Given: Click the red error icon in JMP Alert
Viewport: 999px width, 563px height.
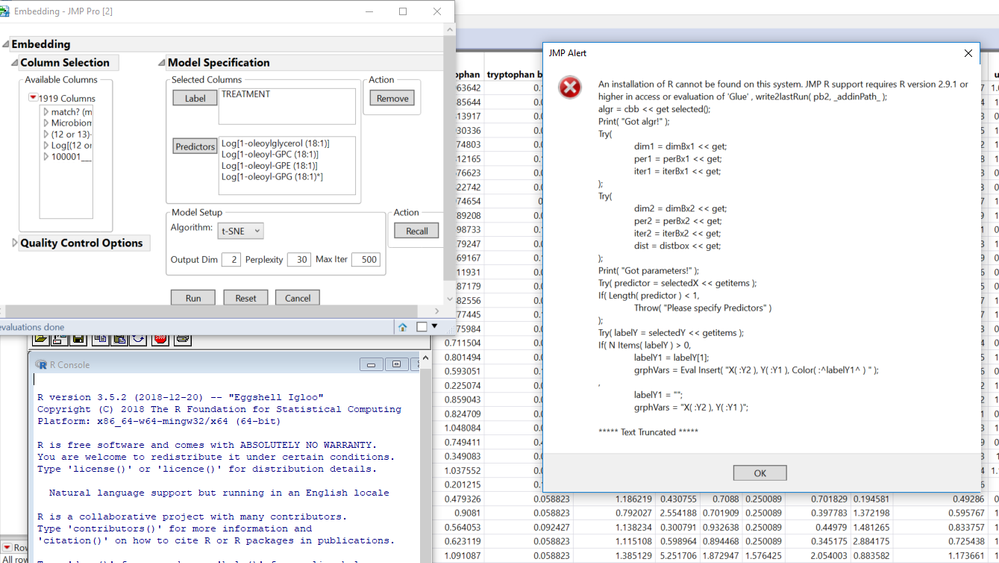Looking at the screenshot, I should coord(569,89).
